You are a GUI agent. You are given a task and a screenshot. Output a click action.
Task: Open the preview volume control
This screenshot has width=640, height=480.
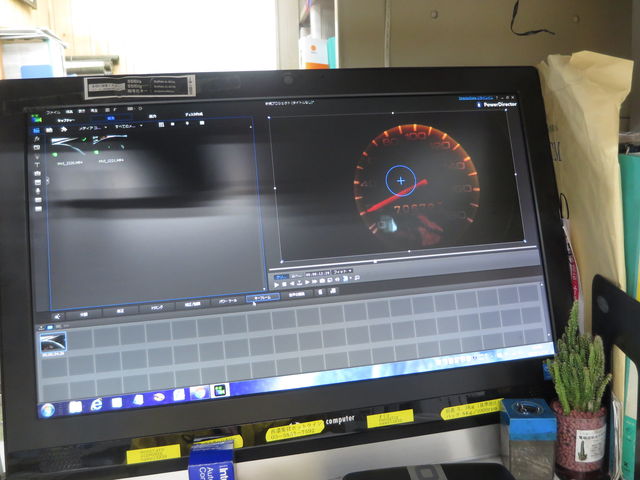point(337,280)
